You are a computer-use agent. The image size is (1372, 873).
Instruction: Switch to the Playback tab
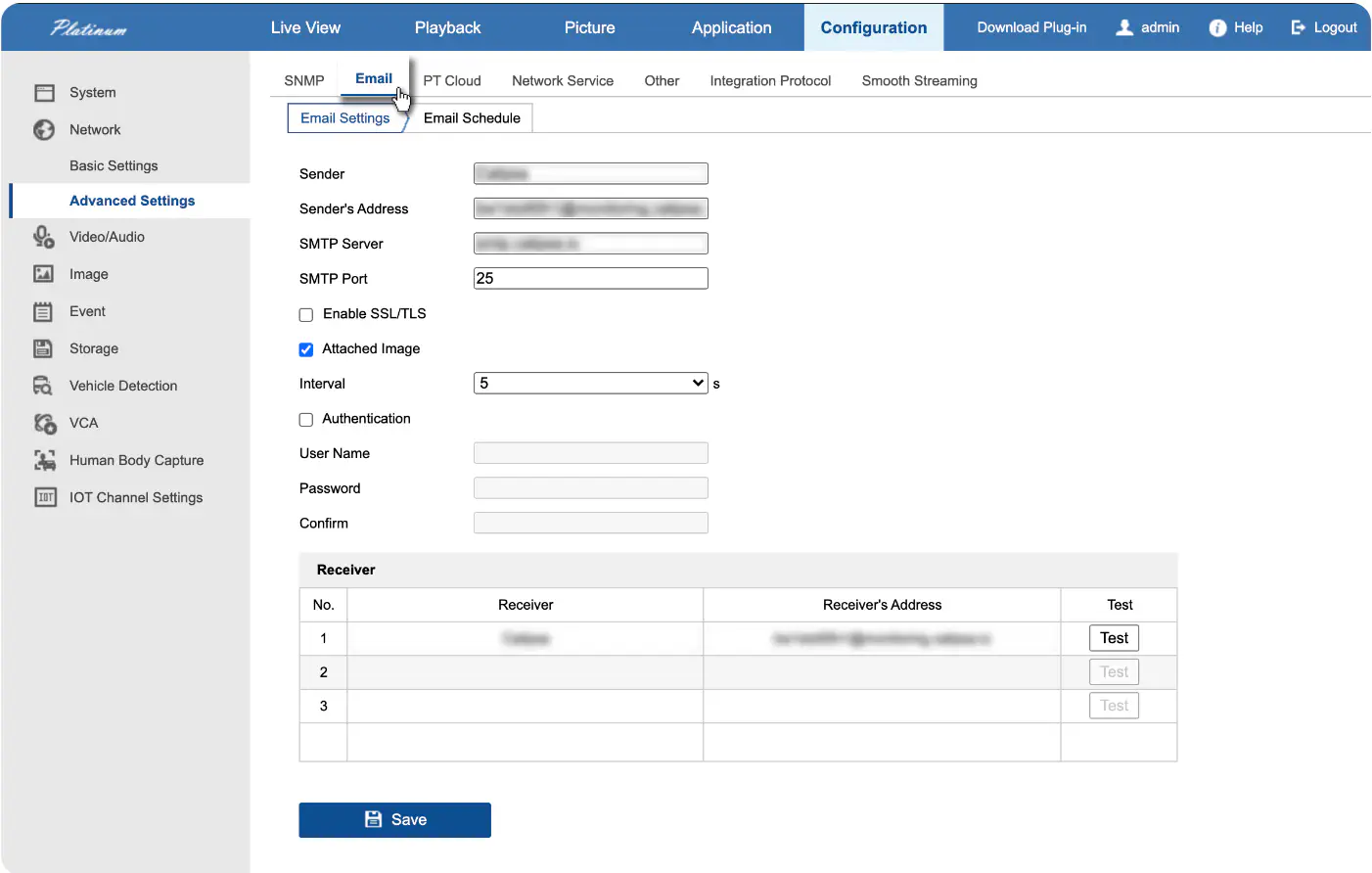447,27
